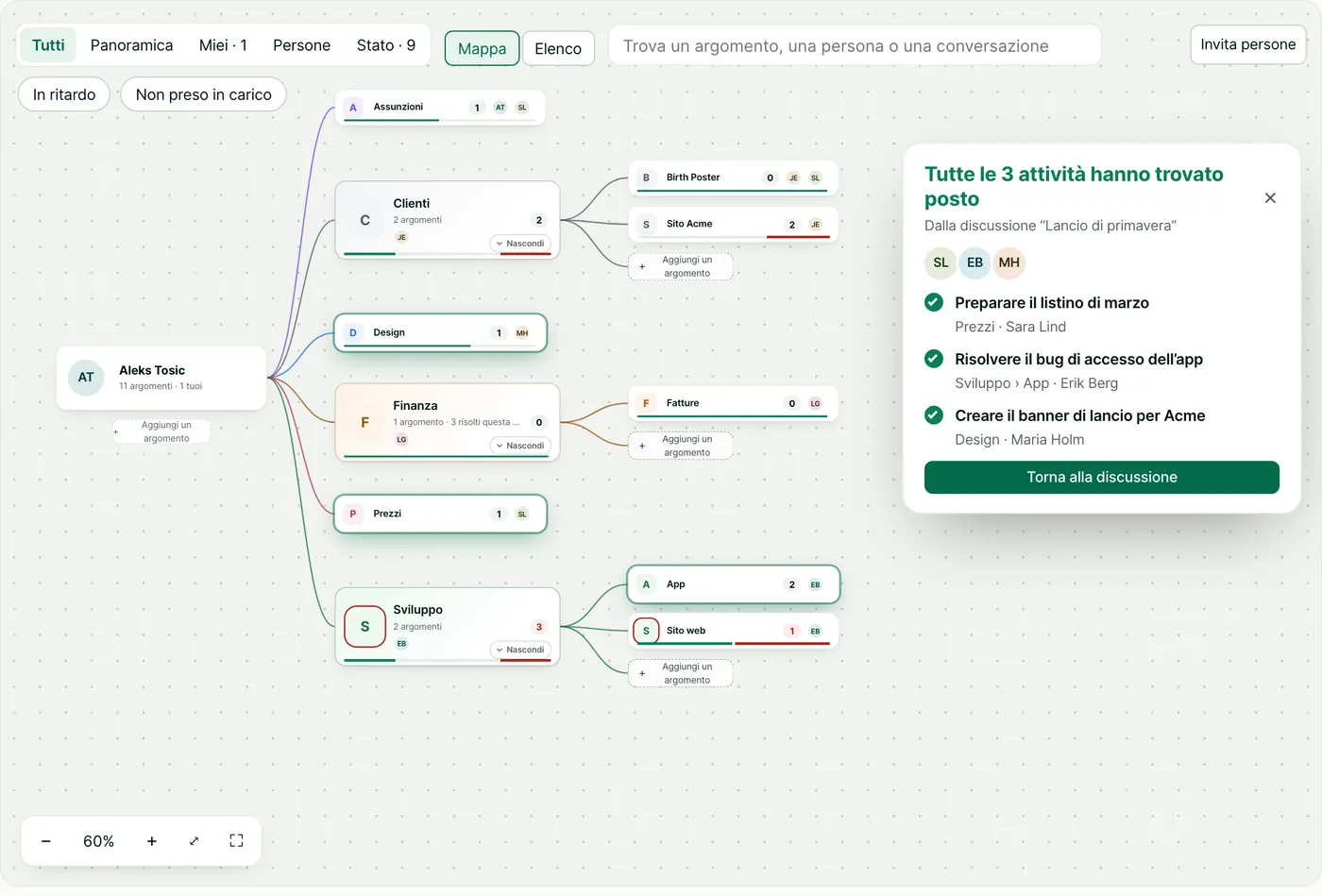
Task: Open the "Stato · 9" tab
Action: [385, 45]
